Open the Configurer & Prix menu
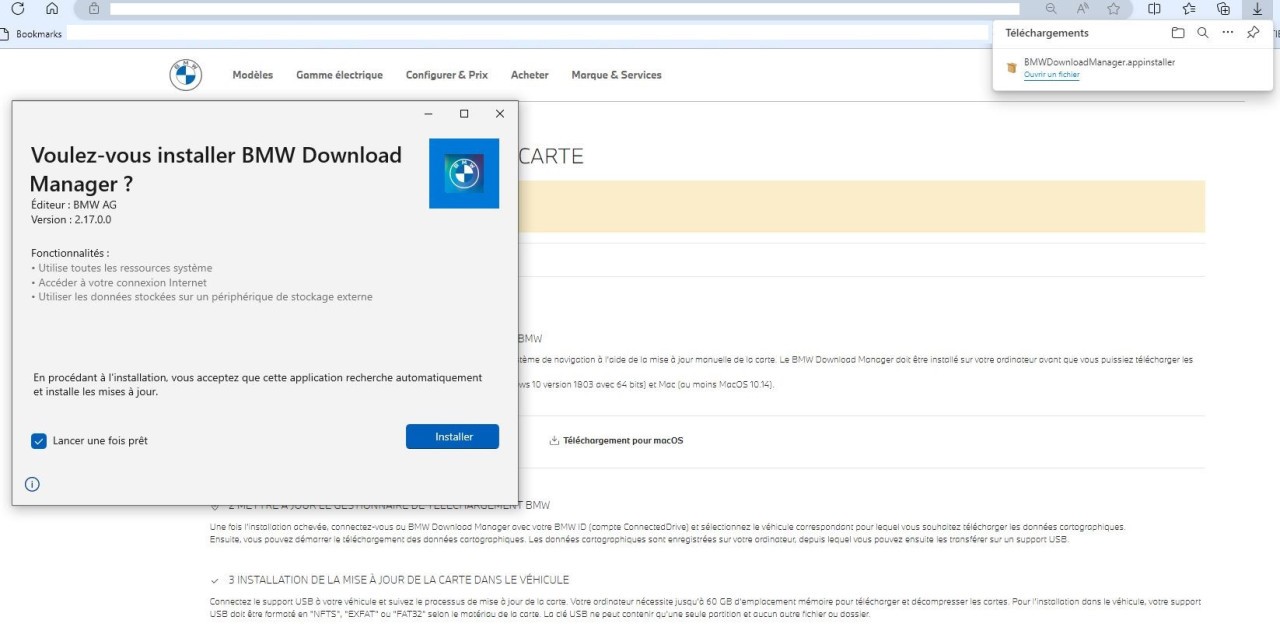The image size is (1280, 638). click(x=447, y=75)
